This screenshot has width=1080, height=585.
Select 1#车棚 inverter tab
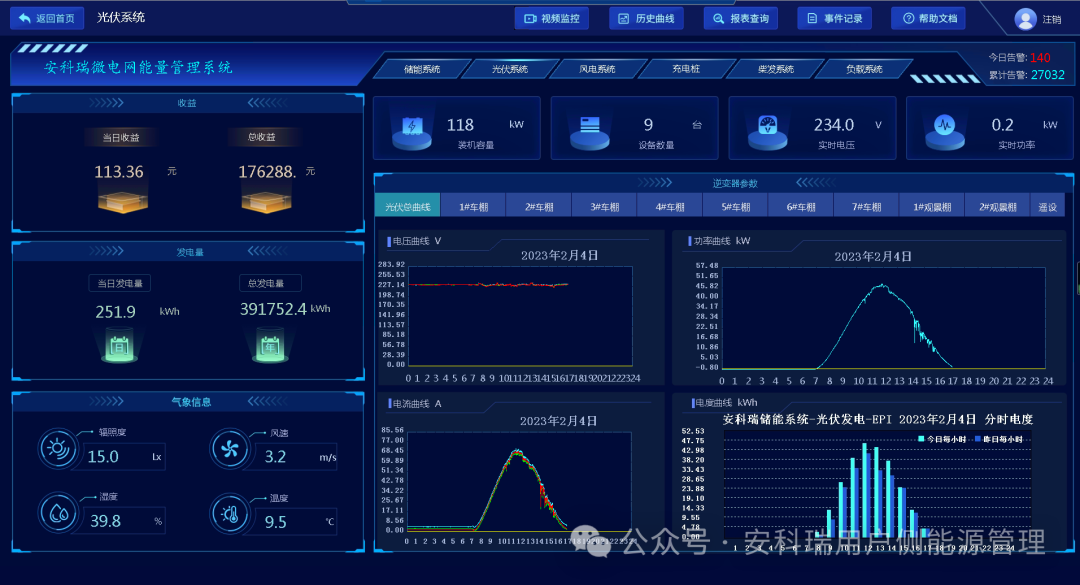pyautogui.click(x=473, y=207)
